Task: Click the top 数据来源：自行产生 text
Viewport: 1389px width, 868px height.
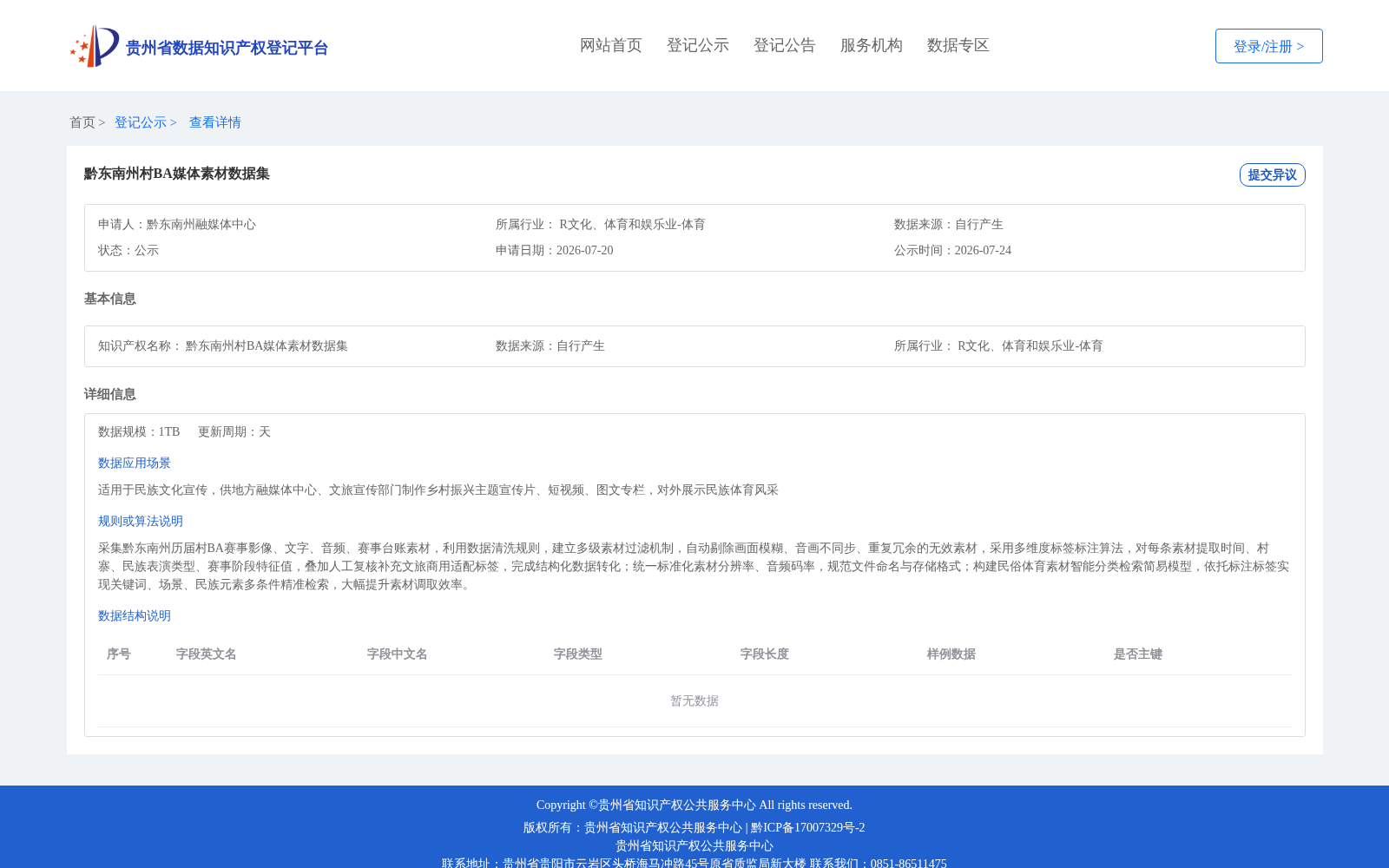Action: click(x=949, y=224)
